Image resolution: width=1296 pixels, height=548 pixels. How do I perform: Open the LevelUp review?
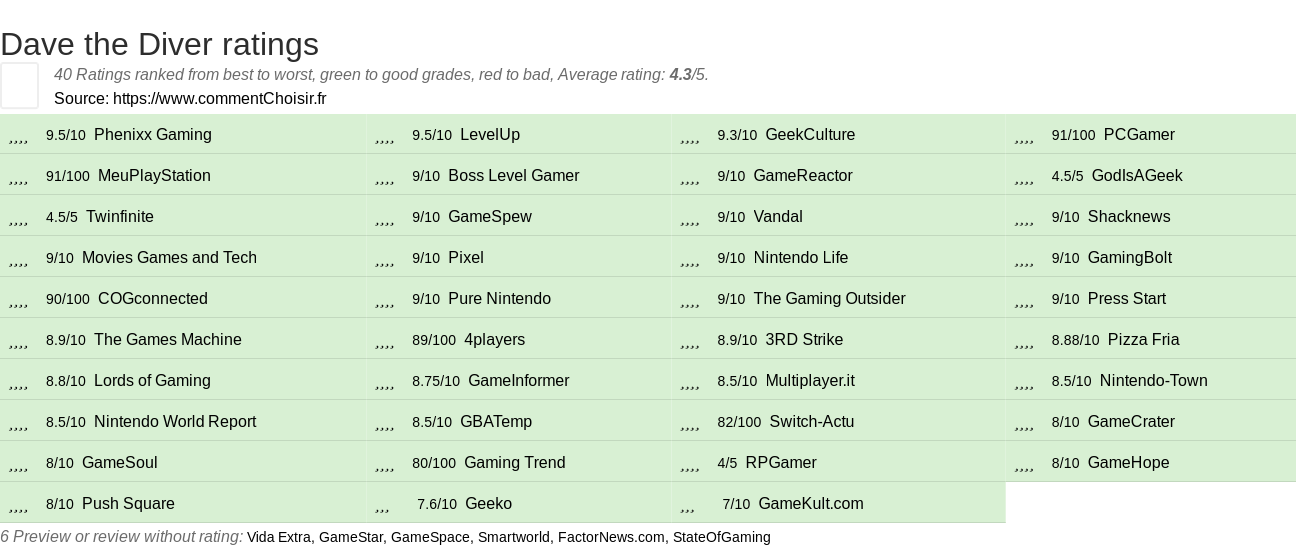coord(490,135)
